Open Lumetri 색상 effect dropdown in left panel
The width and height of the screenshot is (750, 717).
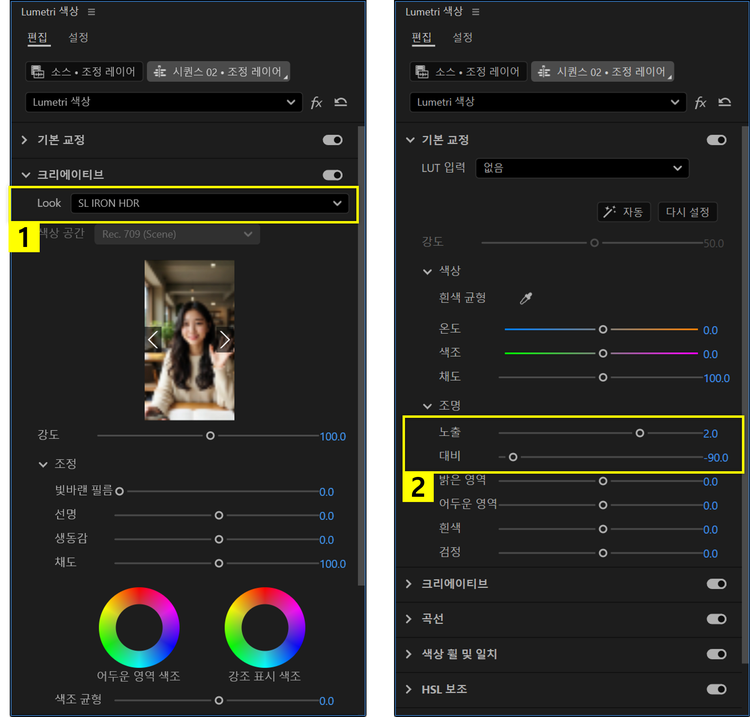coord(164,102)
